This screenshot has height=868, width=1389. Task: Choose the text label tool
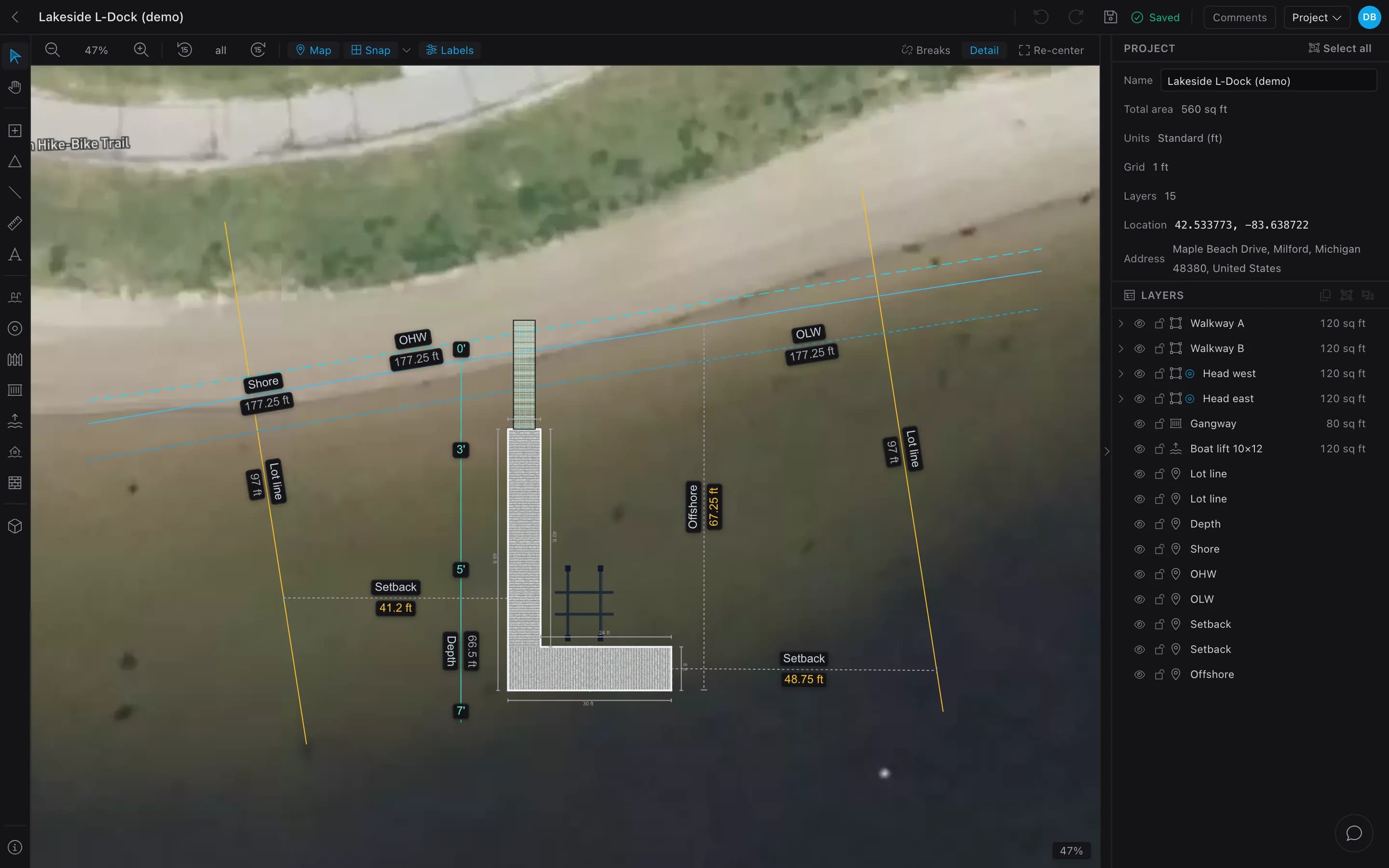tap(15, 254)
